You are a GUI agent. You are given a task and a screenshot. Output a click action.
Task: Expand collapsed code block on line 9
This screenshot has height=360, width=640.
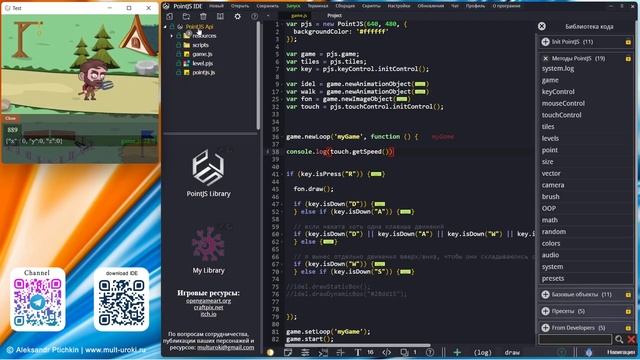click(x=420, y=84)
